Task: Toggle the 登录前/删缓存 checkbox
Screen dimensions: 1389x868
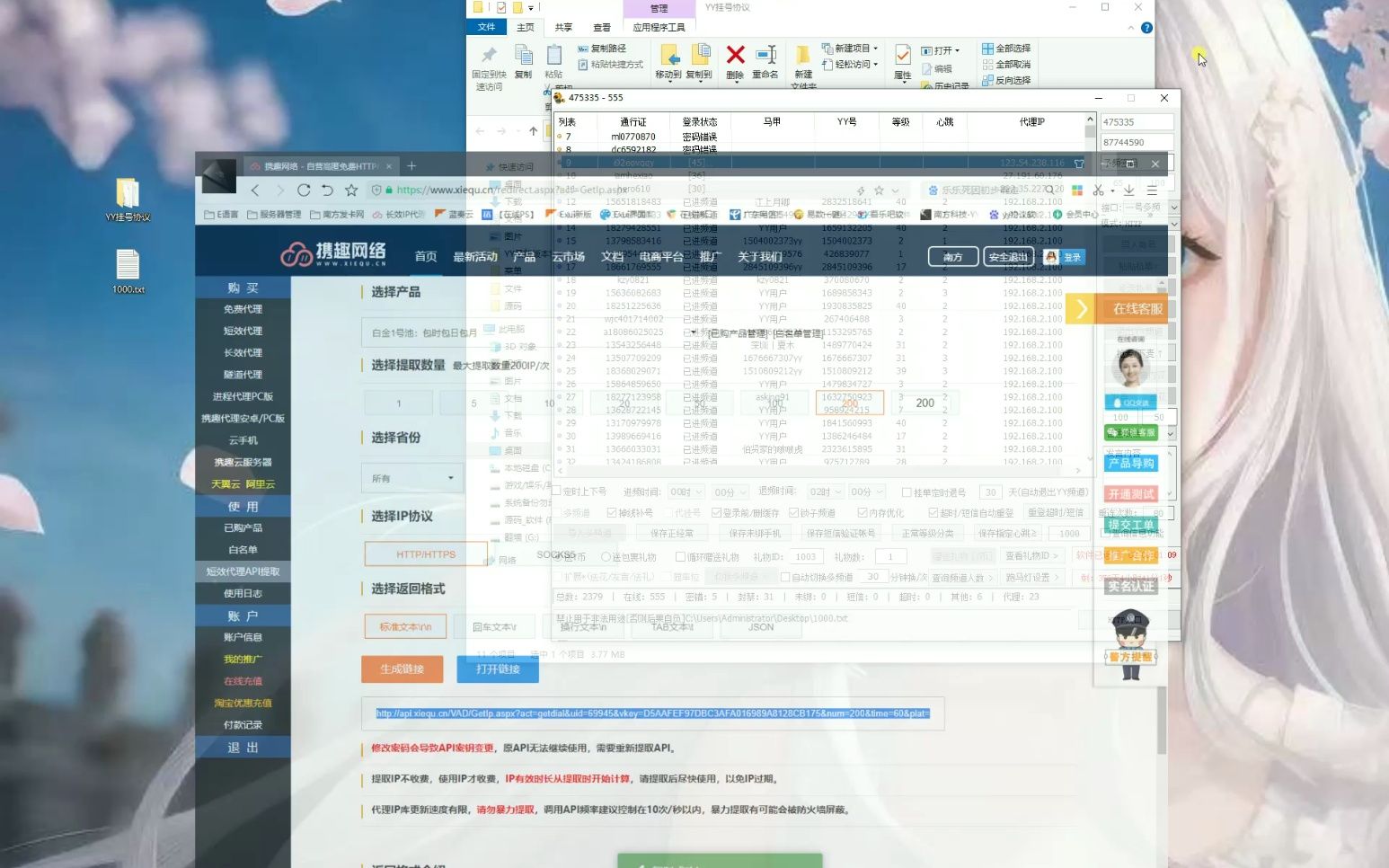Action: coord(716,513)
